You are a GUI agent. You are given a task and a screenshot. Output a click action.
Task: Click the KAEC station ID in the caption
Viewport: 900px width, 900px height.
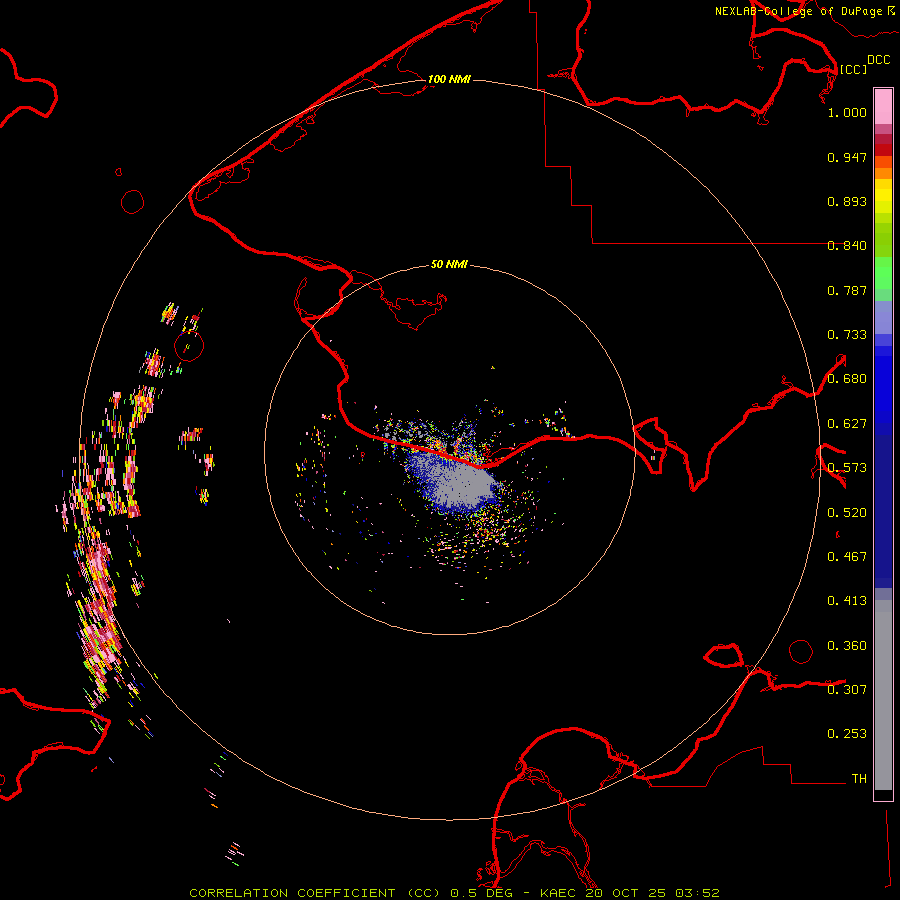[560, 893]
